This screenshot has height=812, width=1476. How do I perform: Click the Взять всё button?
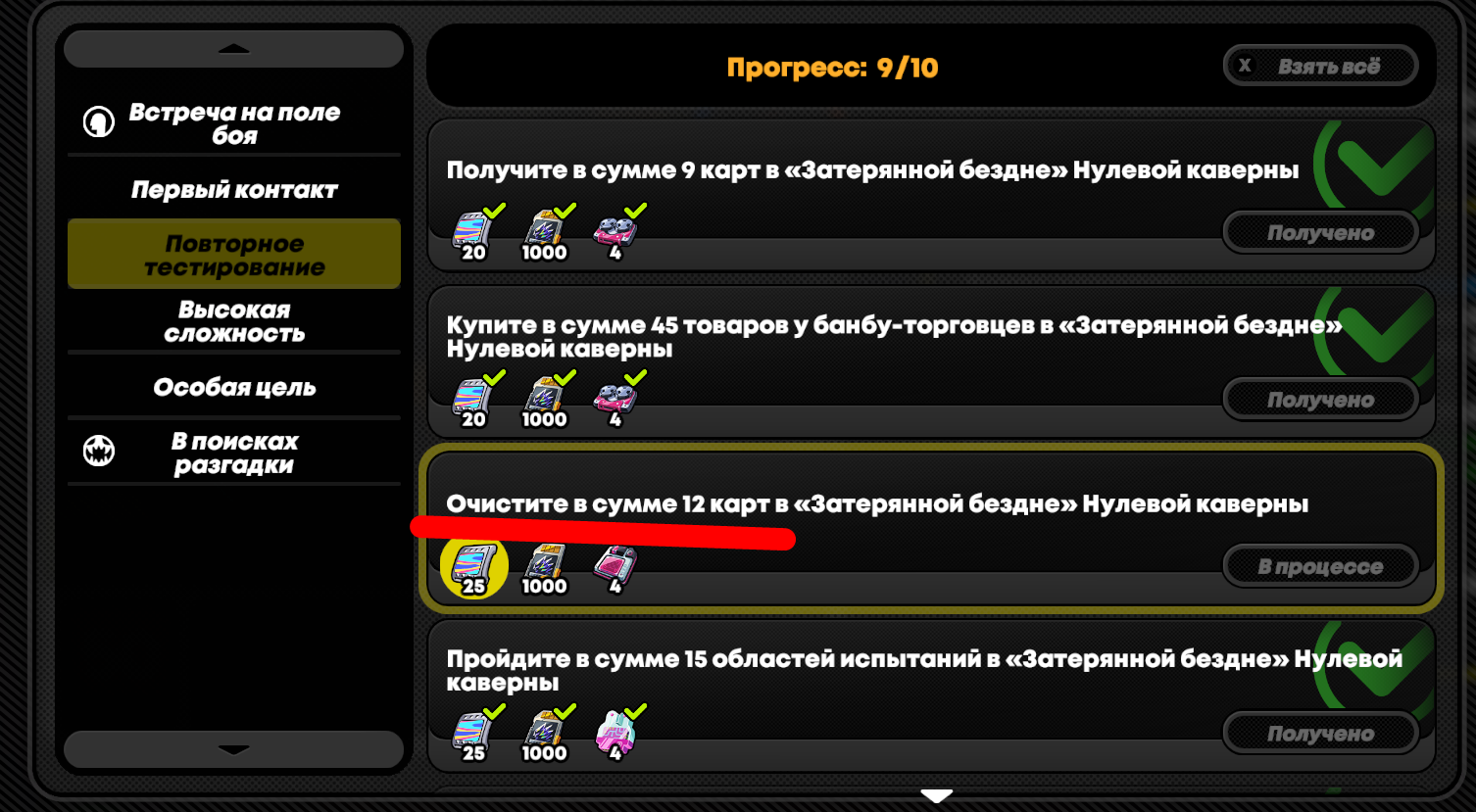pyautogui.click(x=1320, y=67)
